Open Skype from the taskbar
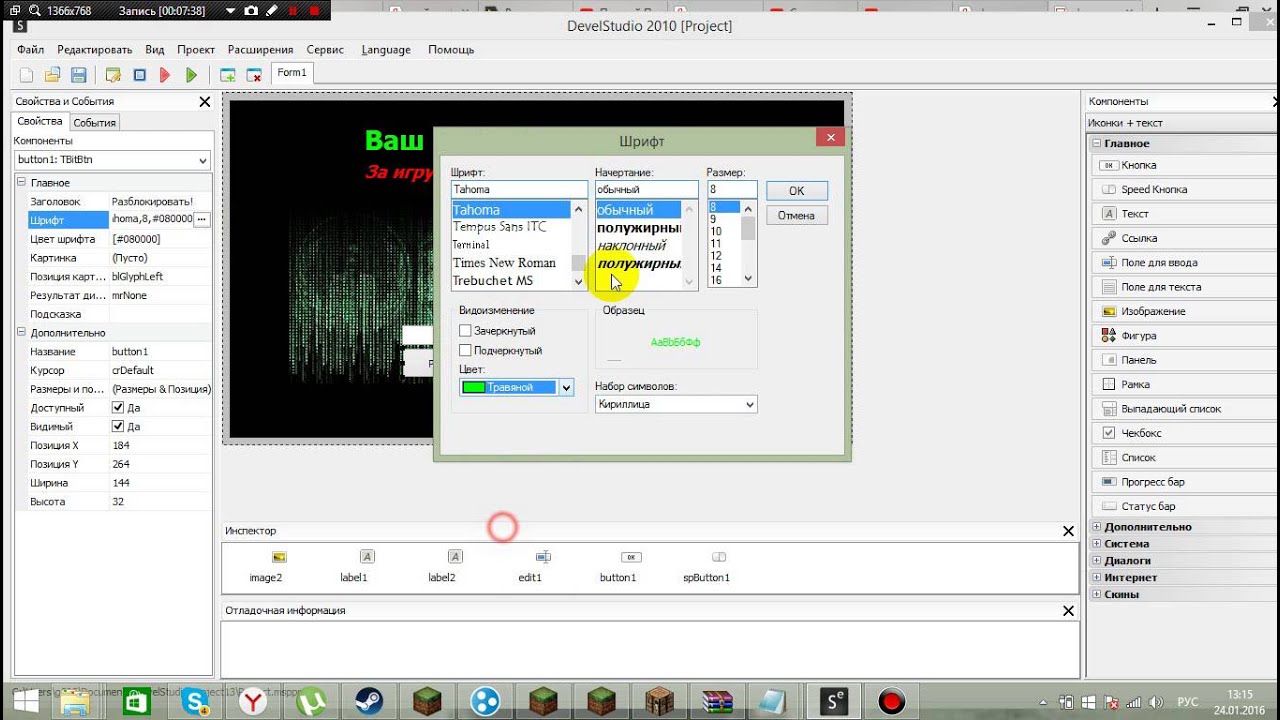The height and width of the screenshot is (720, 1280). tap(194, 702)
